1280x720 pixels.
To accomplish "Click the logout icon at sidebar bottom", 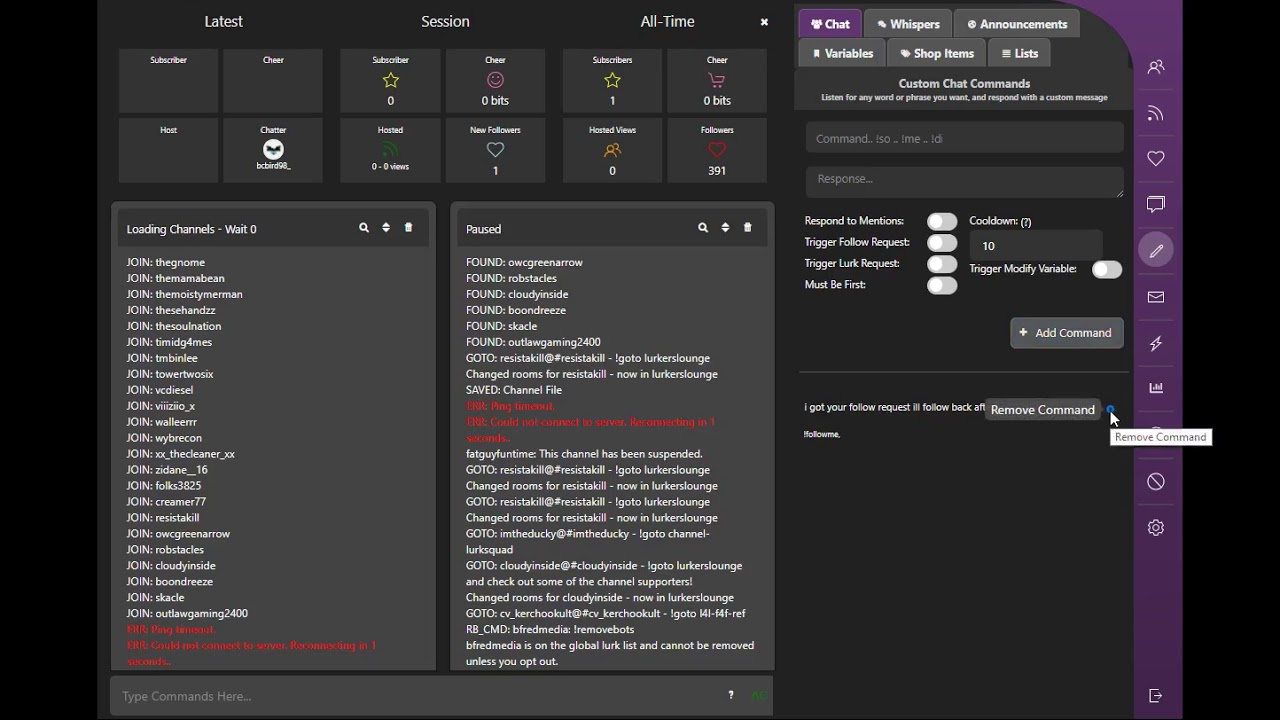I will pyautogui.click(x=1156, y=695).
